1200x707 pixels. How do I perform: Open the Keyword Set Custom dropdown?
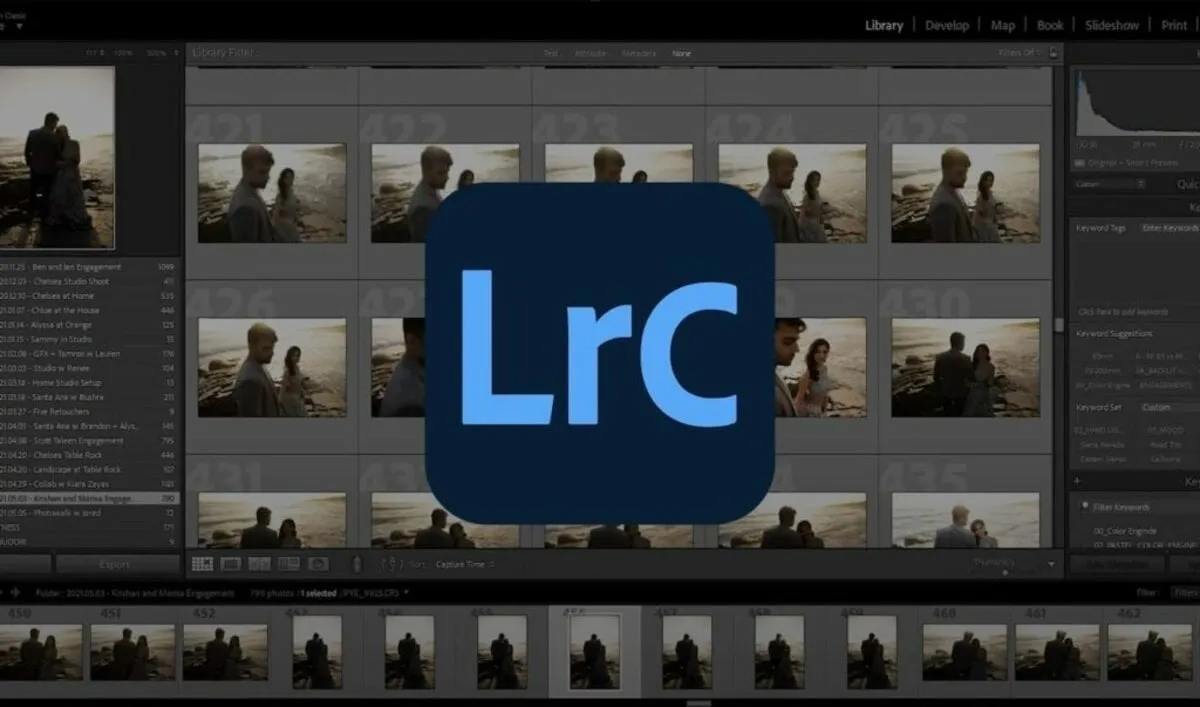[x=1155, y=407]
